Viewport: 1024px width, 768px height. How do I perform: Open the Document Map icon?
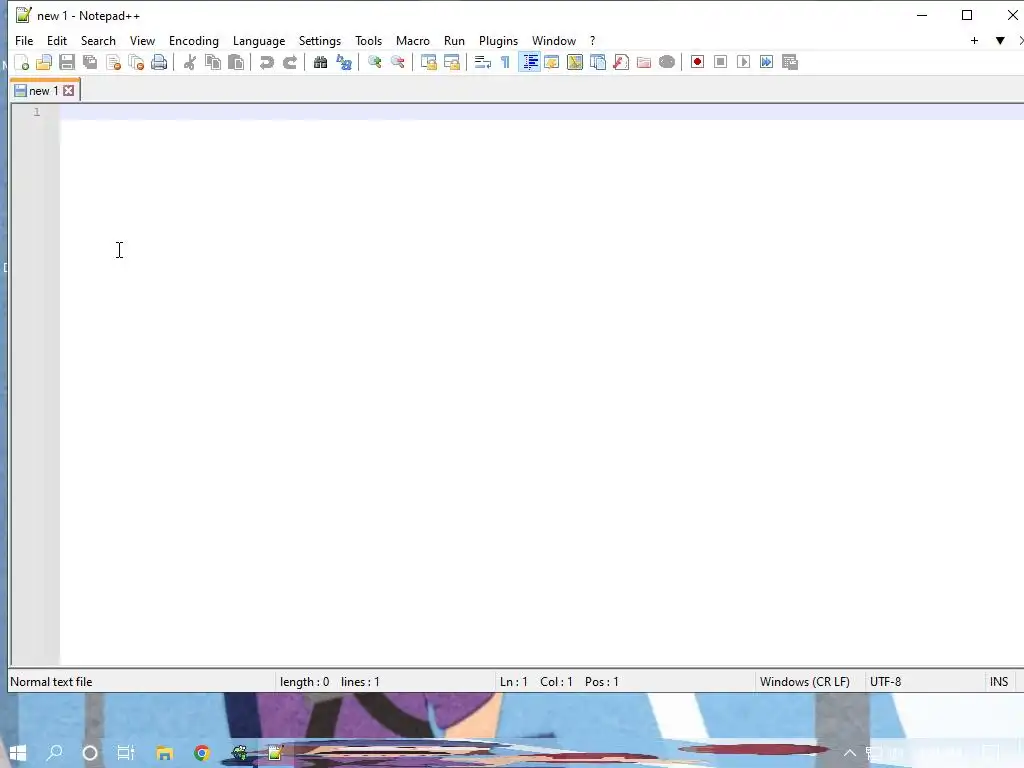[575, 63]
